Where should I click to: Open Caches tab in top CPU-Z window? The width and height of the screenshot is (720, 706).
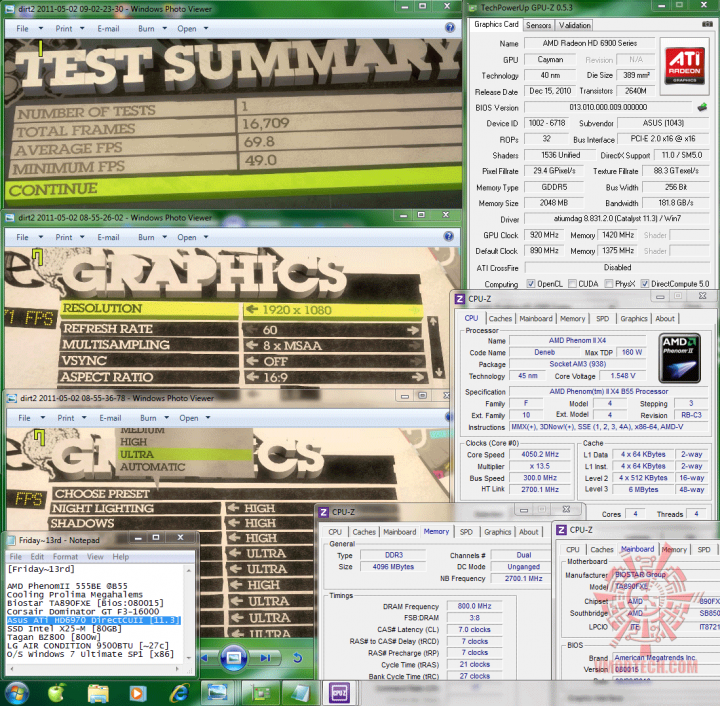[500, 318]
